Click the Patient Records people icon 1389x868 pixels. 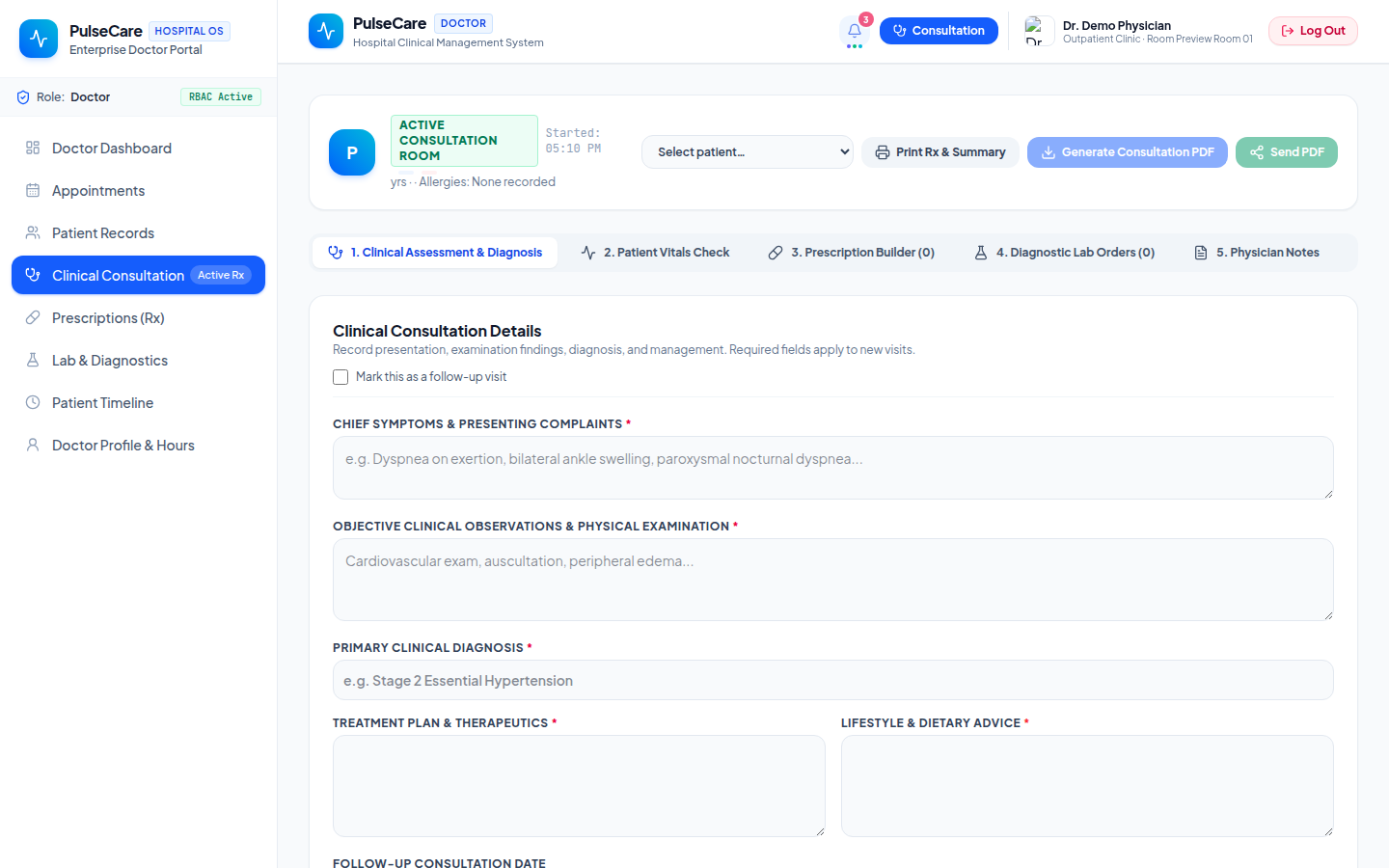pyautogui.click(x=33, y=232)
